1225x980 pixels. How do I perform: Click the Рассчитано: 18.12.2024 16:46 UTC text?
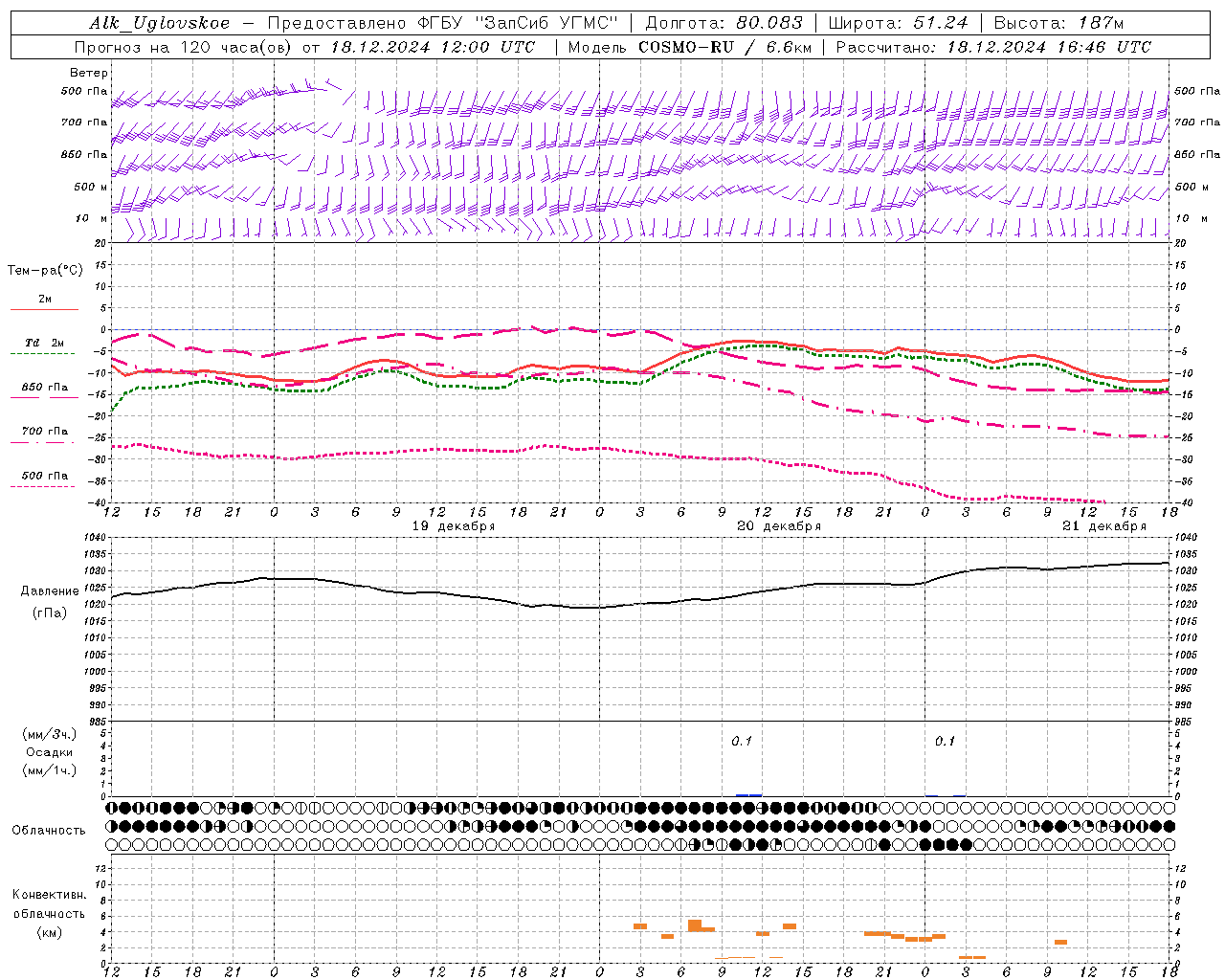tap(993, 47)
